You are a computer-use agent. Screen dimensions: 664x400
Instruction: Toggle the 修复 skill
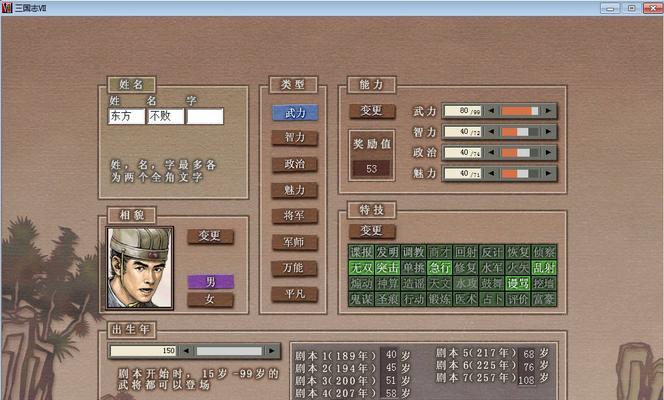[x=466, y=268]
